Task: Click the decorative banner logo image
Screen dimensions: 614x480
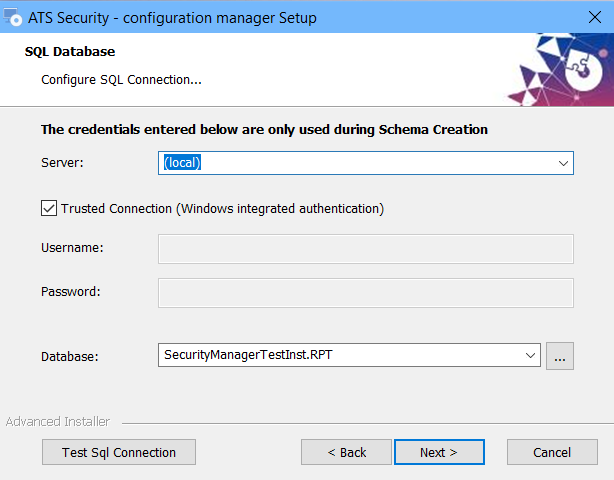Action: 561,70
